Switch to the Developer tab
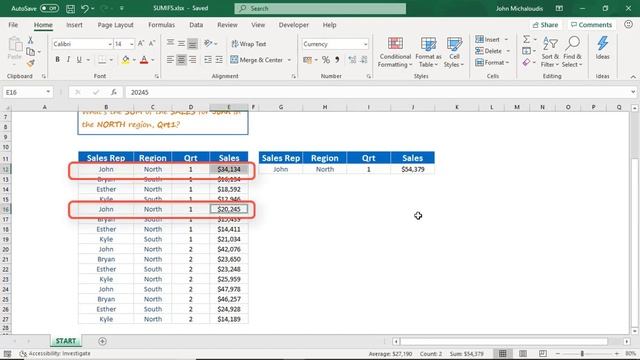 [293, 25]
